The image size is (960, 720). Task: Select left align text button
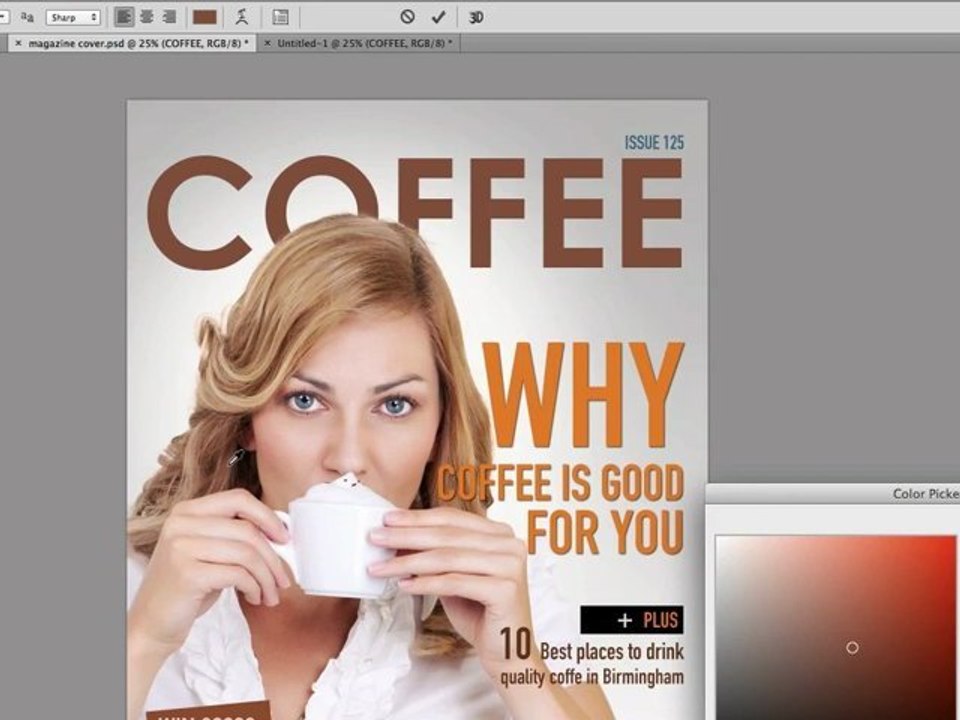[x=124, y=17]
